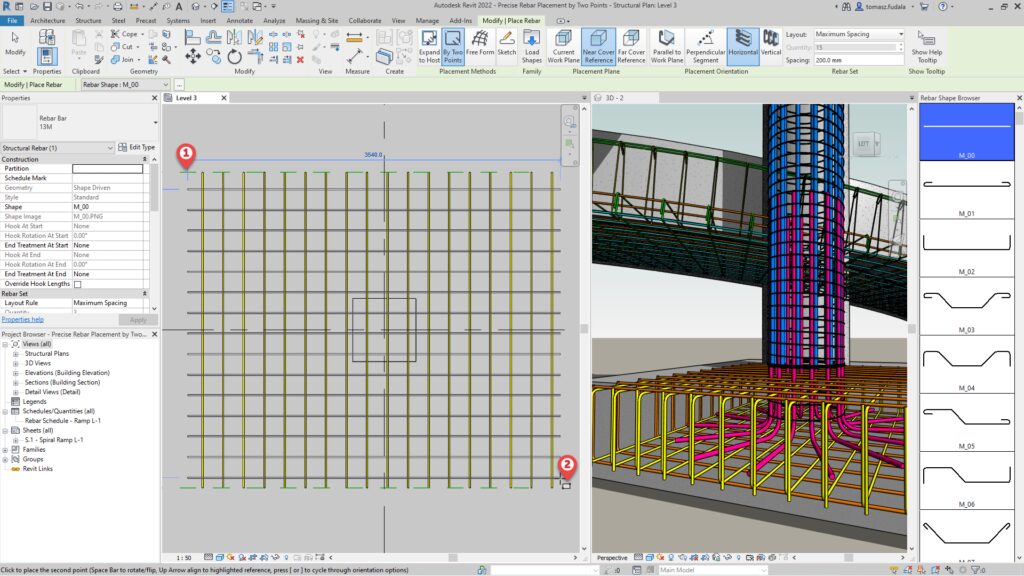Click the Measure tool icon
Viewport: 1024px width, 576px height.
tap(355, 38)
